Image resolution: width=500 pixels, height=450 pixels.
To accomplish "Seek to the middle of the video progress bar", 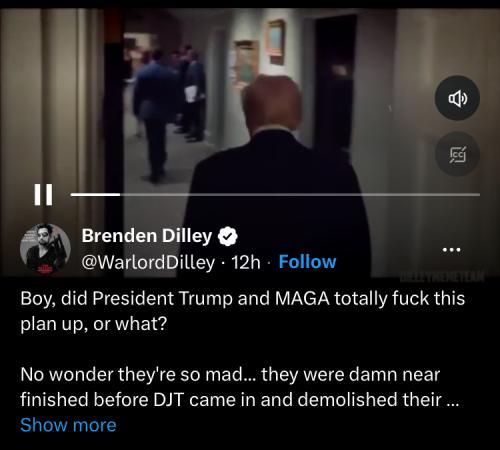I will 275,194.
